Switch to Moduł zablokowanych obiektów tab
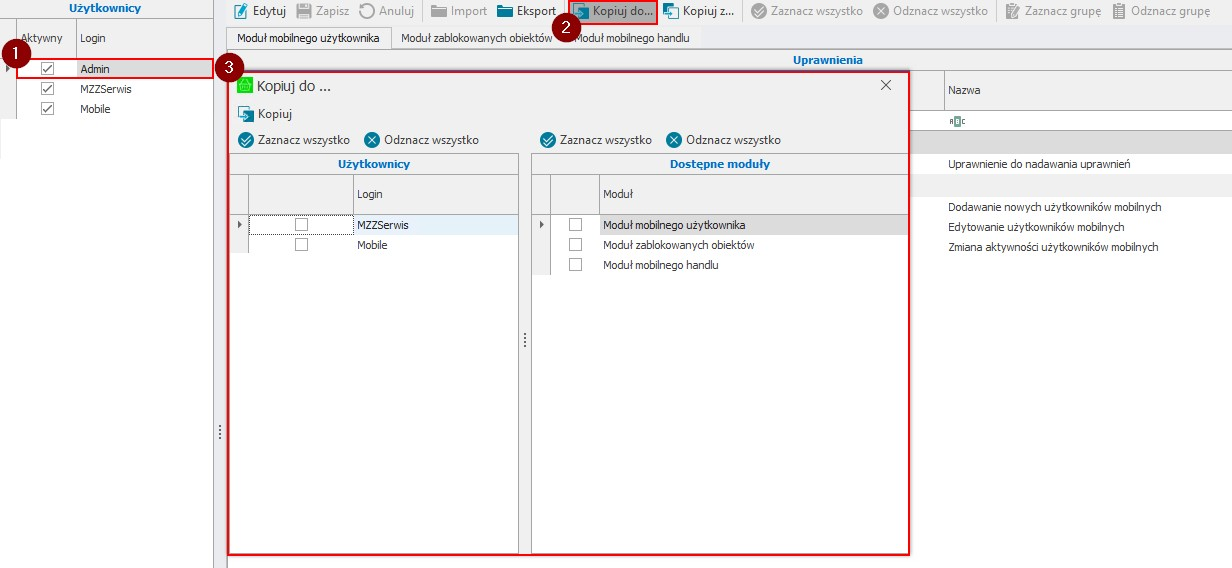The width and height of the screenshot is (1232, 568). 476,38
